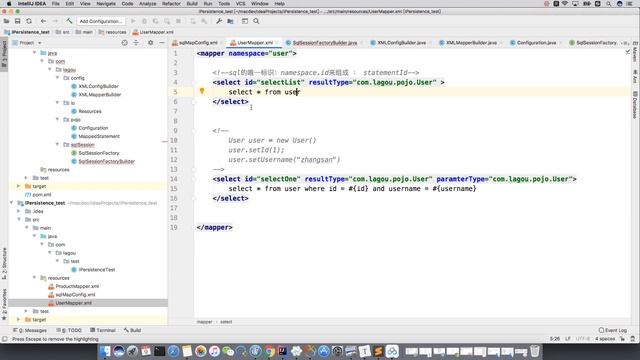This screenshot has height=360, width=640.
Task: Click the Run play icon in toolbar
Action: pyautogui.click(x=133, y=21)
